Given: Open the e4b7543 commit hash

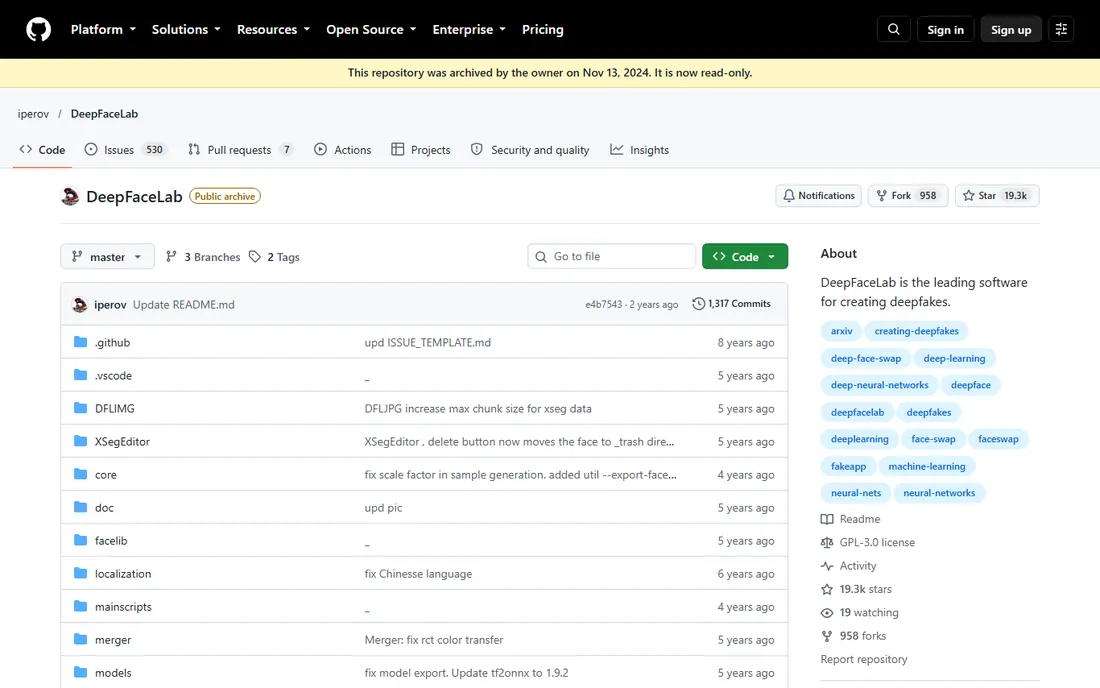Looking at the screenshot, I should tap(603, 304).
